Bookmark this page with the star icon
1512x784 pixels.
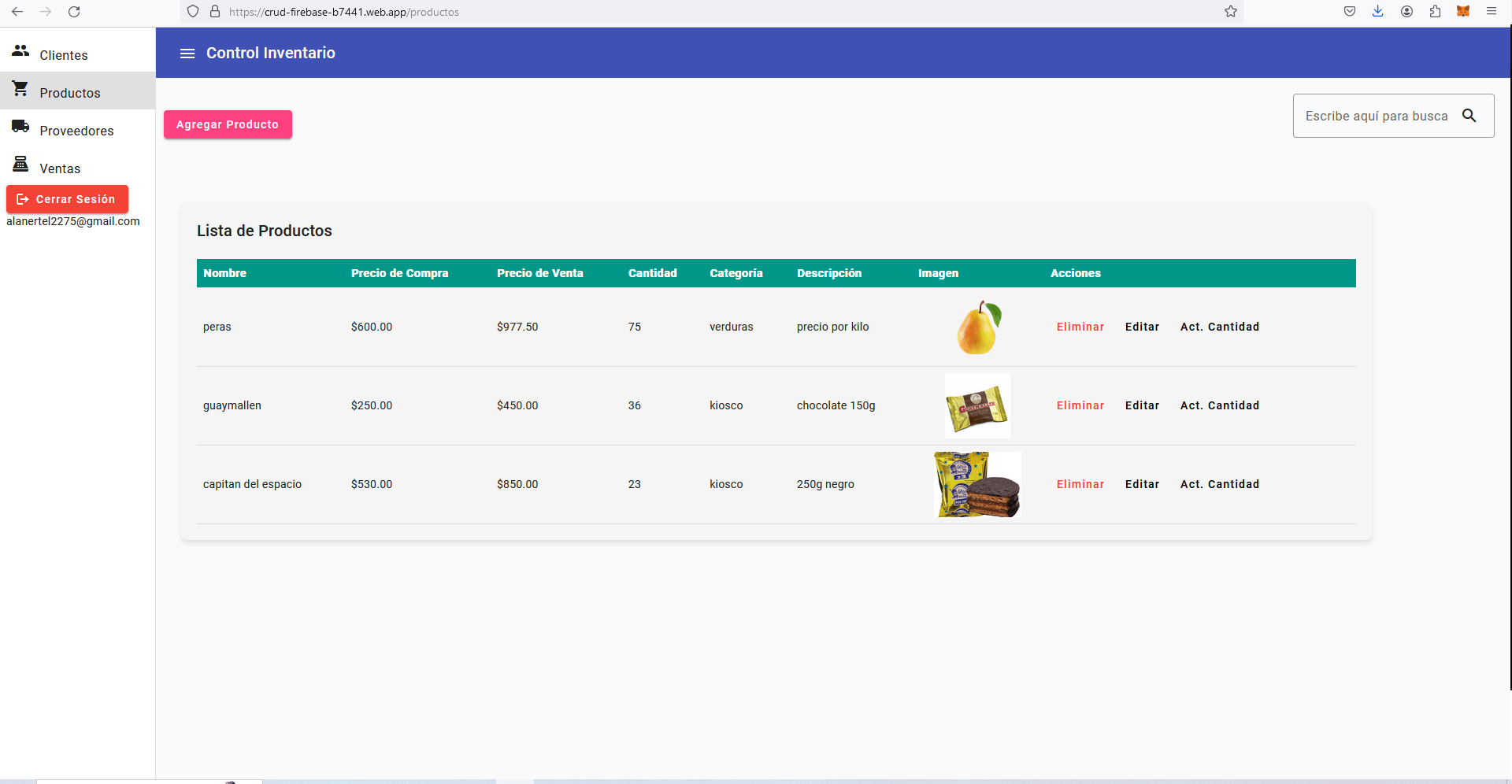tap(1231, 12)
